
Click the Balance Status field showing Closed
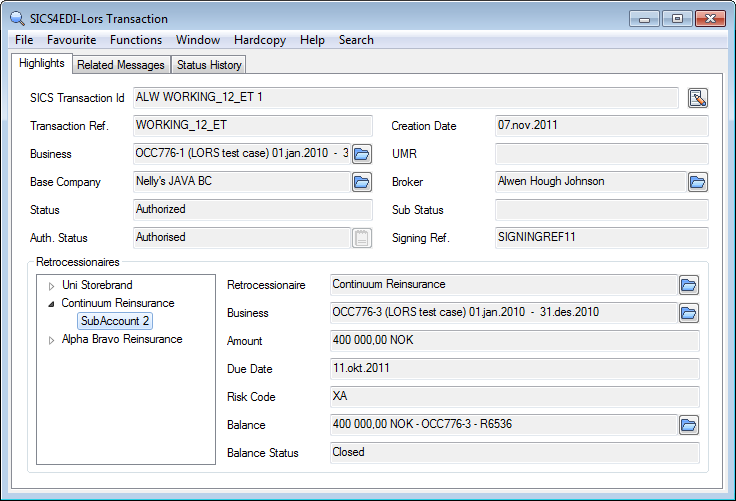tap(514, 453)
